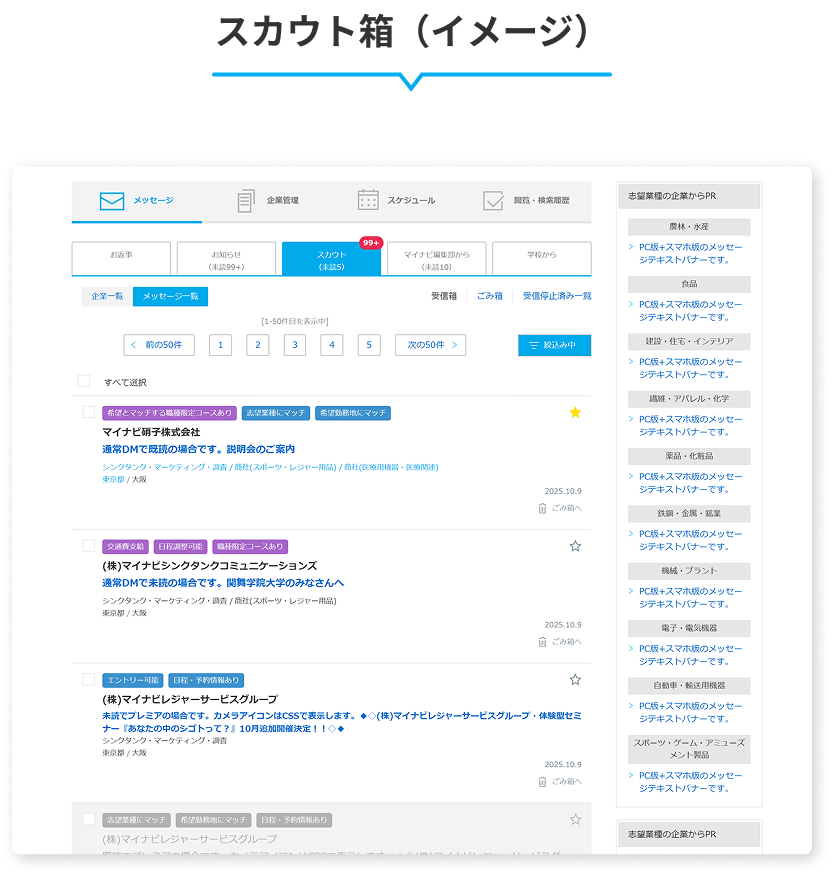Open the 機械・プラント banner link
This screenshot has height=875, width=832.
coord(690,598)
